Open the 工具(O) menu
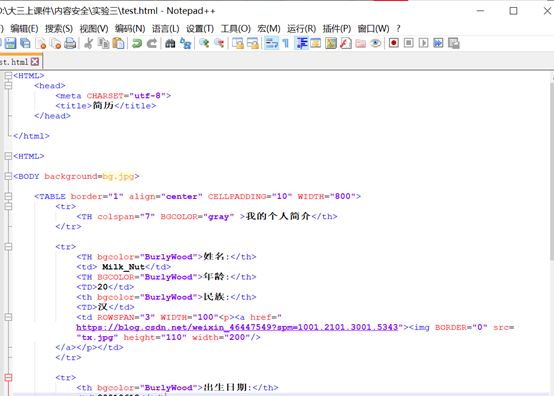Viewport: 554px width, 396px height. tap(236, 29)
